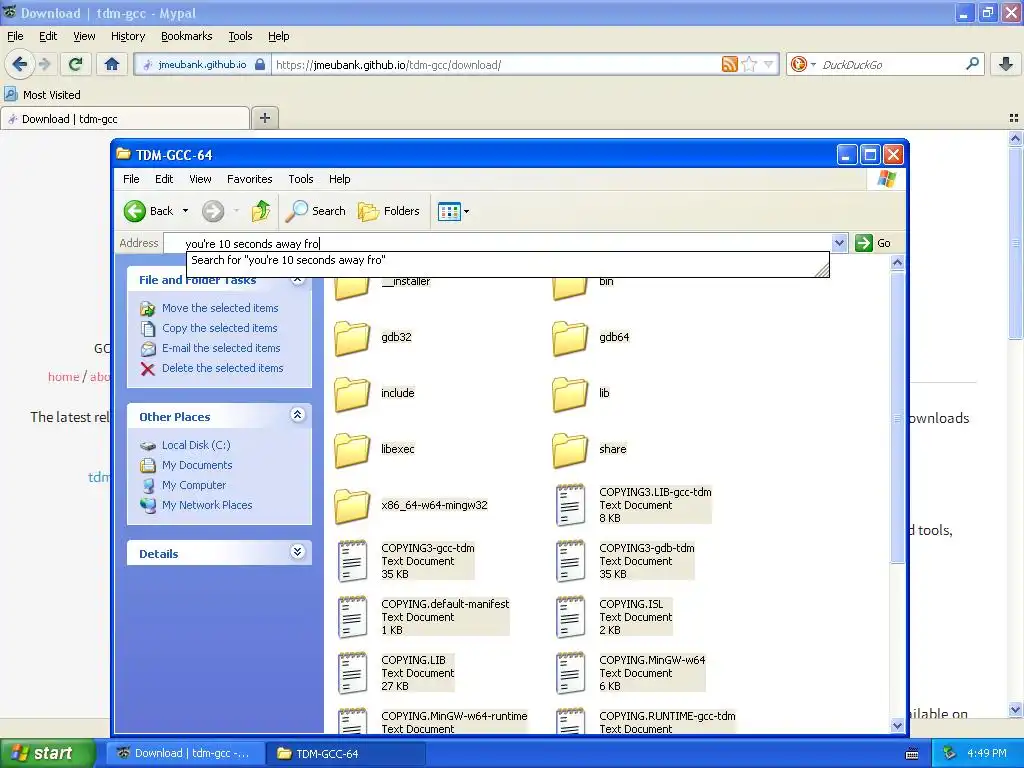Toggle the Folders pane button
The width and height of the screenshot is (1024, 768).
click(389, 211)
